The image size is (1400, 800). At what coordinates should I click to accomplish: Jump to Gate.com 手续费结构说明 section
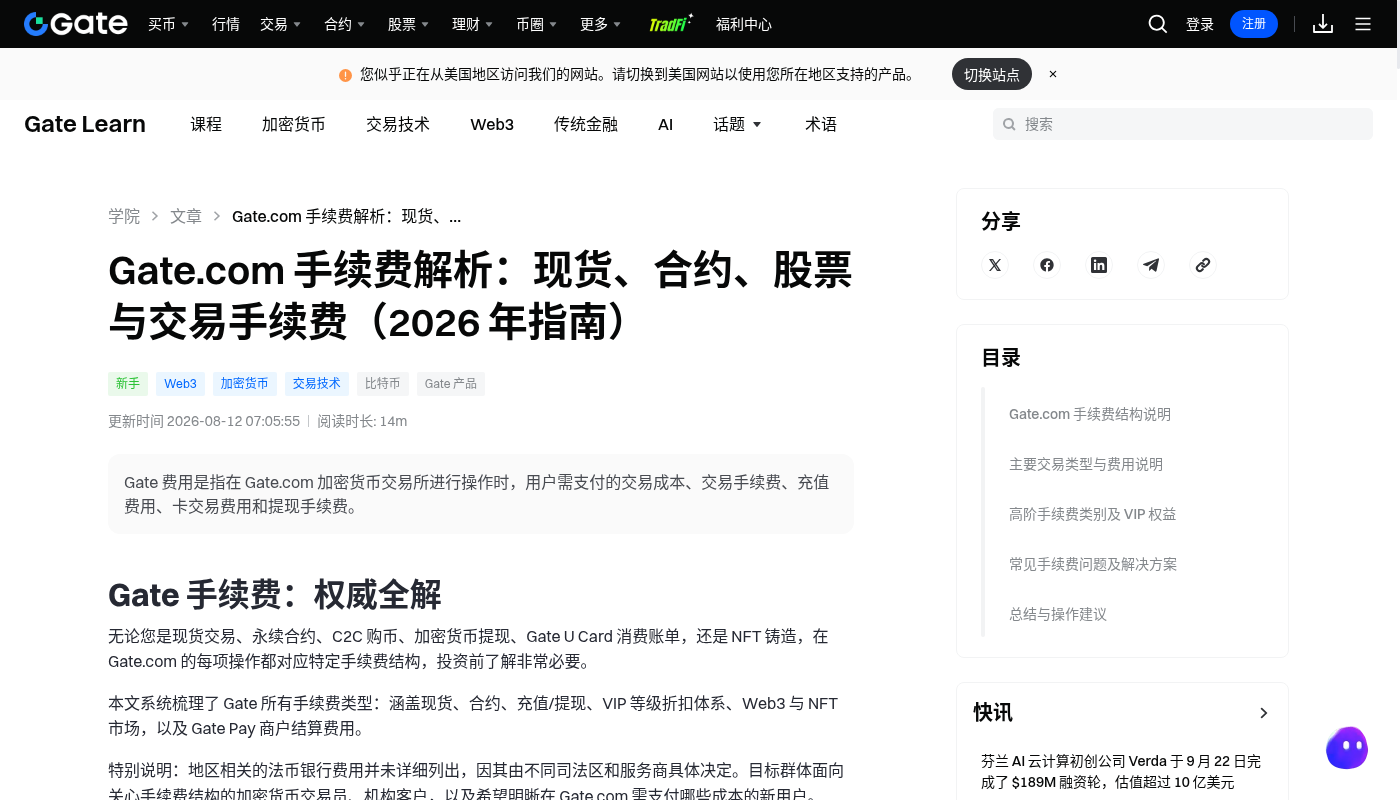coord(1090,414)
